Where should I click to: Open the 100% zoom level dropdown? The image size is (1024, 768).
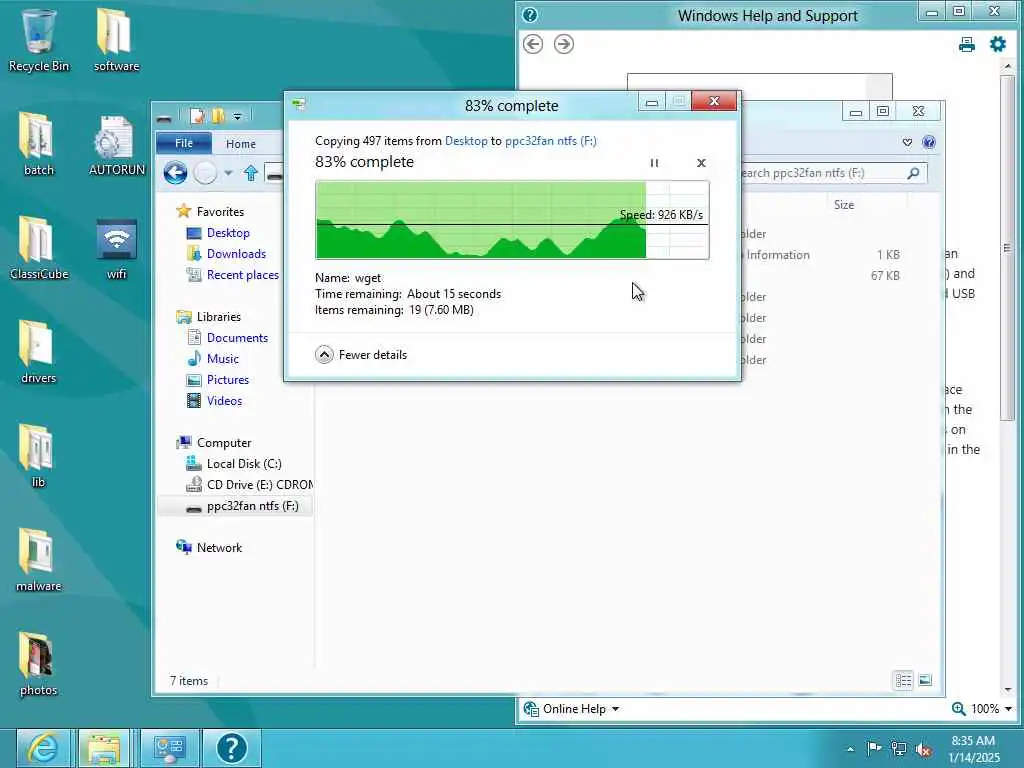[x=991, y=709]
